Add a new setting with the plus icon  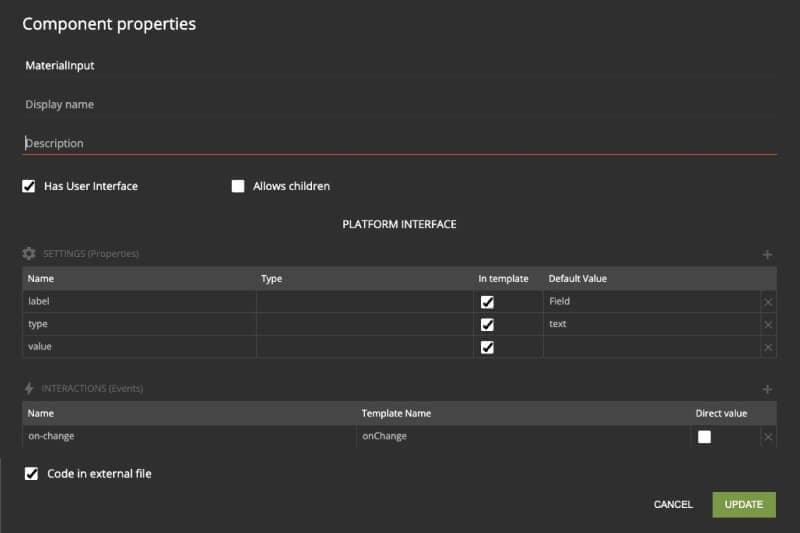767,255
